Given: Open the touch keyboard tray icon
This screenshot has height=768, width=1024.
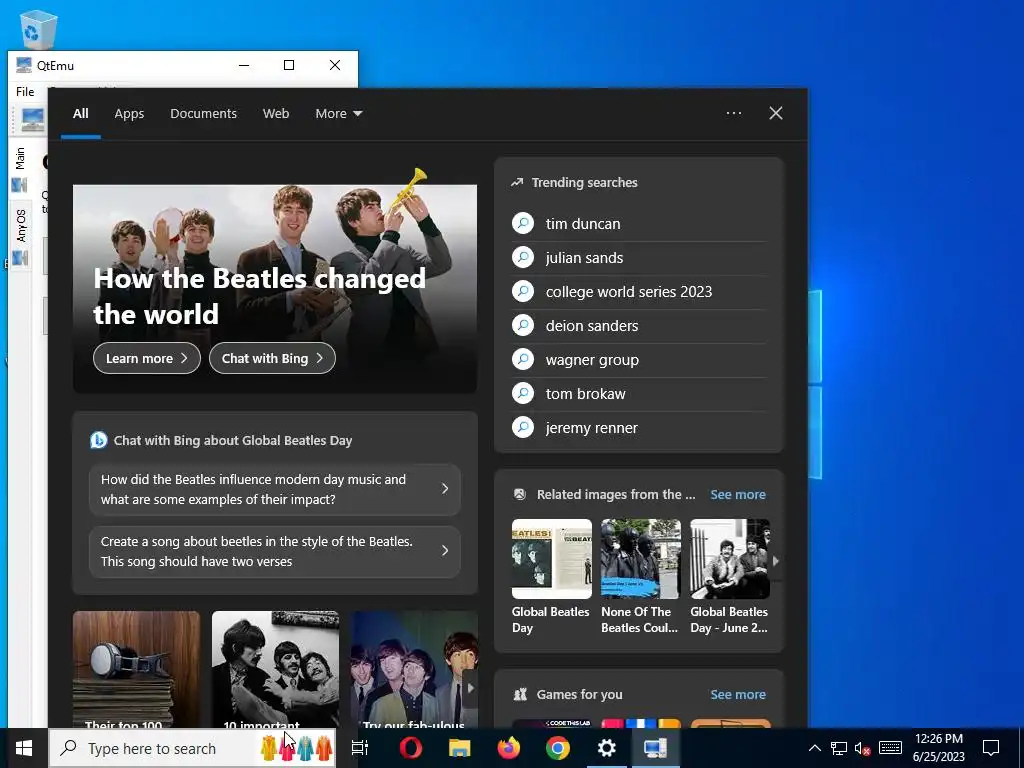Looking at the screenshot, I should pyautogui.click(x=890, y=748).
